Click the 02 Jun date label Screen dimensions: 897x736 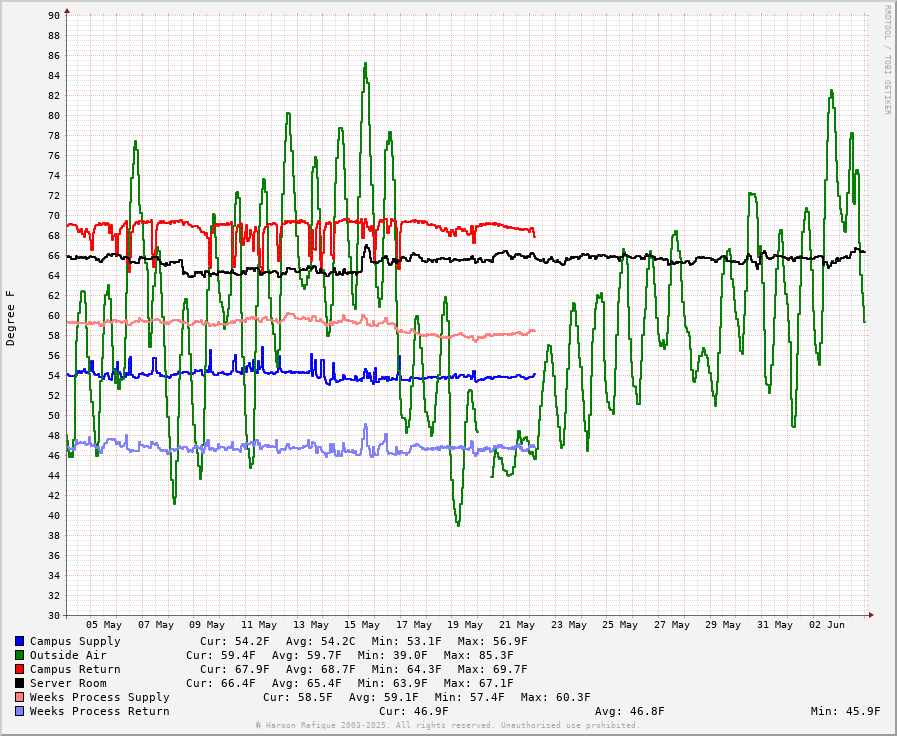(826, 625)
